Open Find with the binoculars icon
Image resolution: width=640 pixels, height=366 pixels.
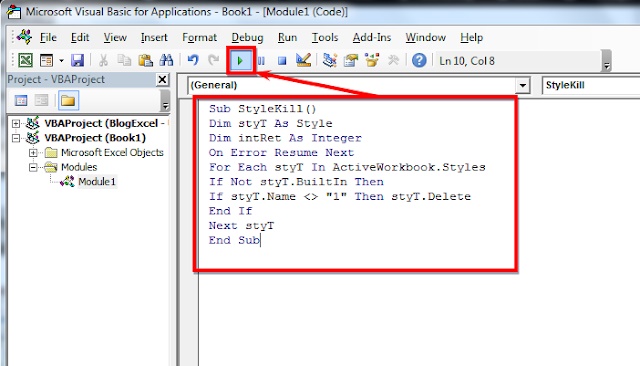tap(166, 61)
